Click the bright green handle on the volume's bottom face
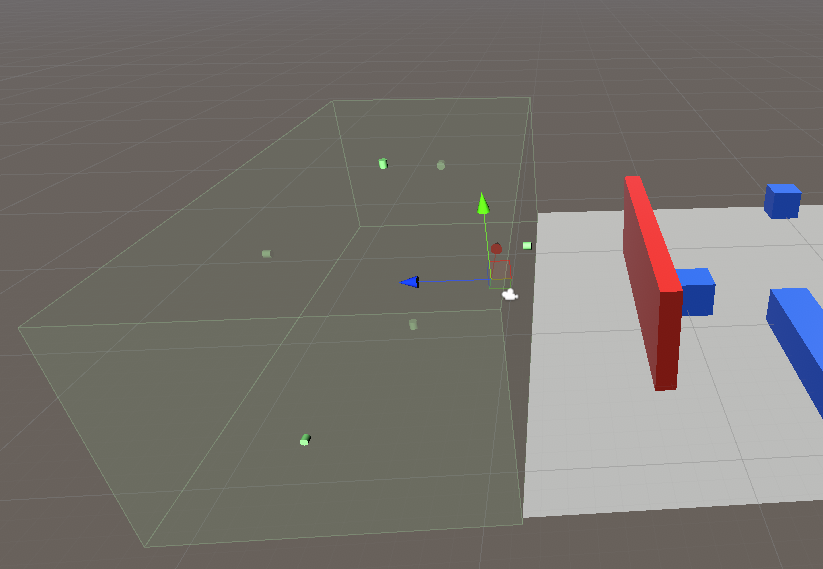 coord(305,440)
